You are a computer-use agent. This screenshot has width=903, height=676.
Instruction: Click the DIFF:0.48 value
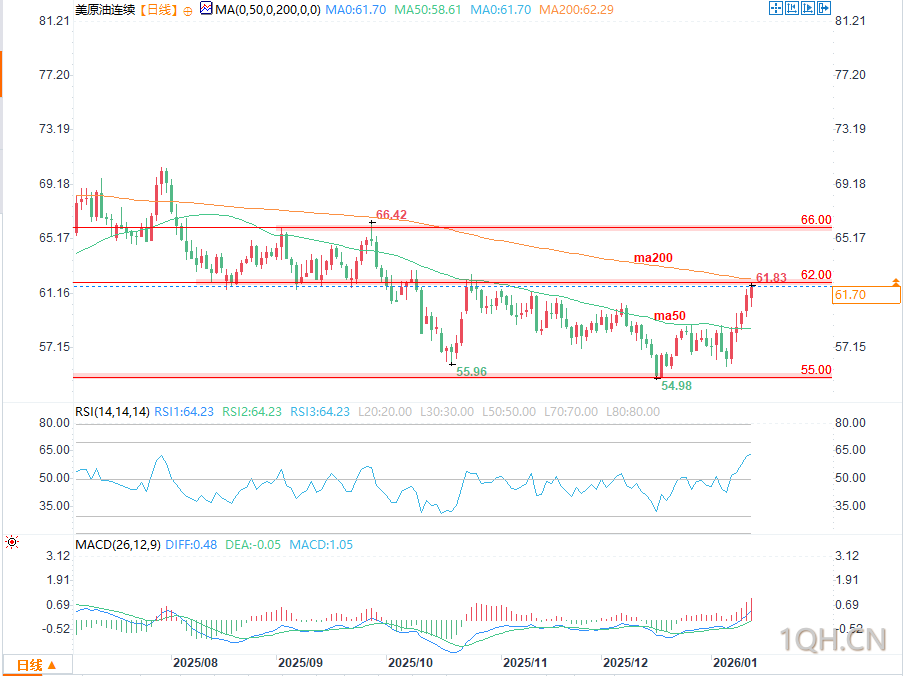pyautogui.click(x=191, y=545)
